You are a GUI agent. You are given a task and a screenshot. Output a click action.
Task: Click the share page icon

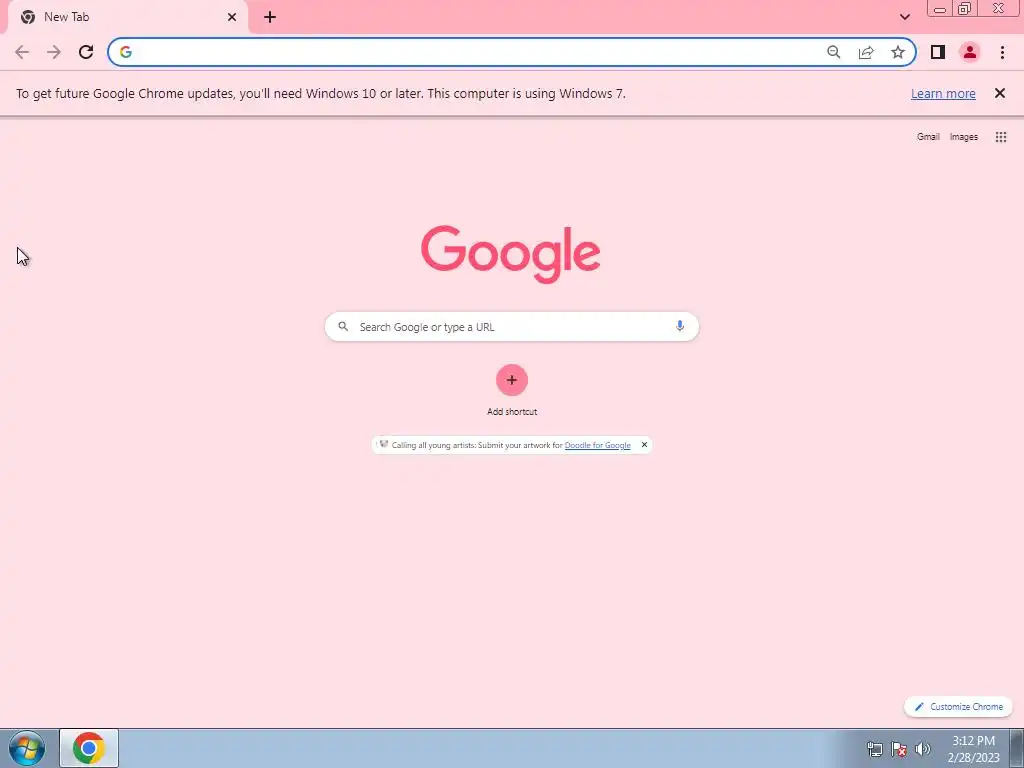(866, 52)
